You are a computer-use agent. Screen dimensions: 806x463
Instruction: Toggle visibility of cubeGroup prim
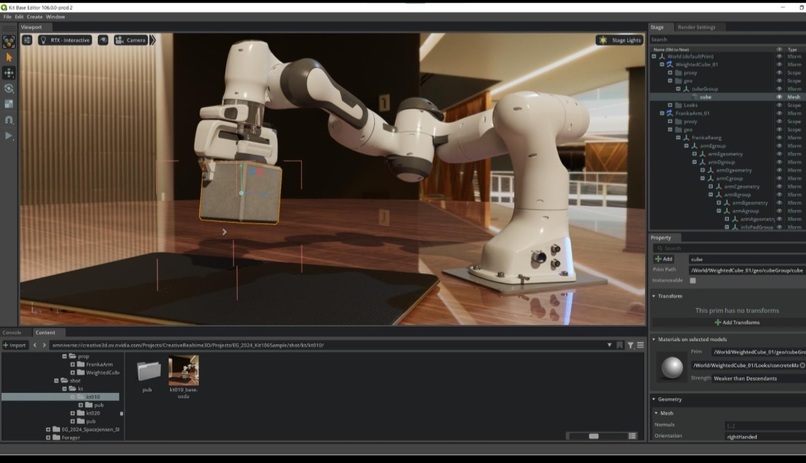(x=779, y=89)
